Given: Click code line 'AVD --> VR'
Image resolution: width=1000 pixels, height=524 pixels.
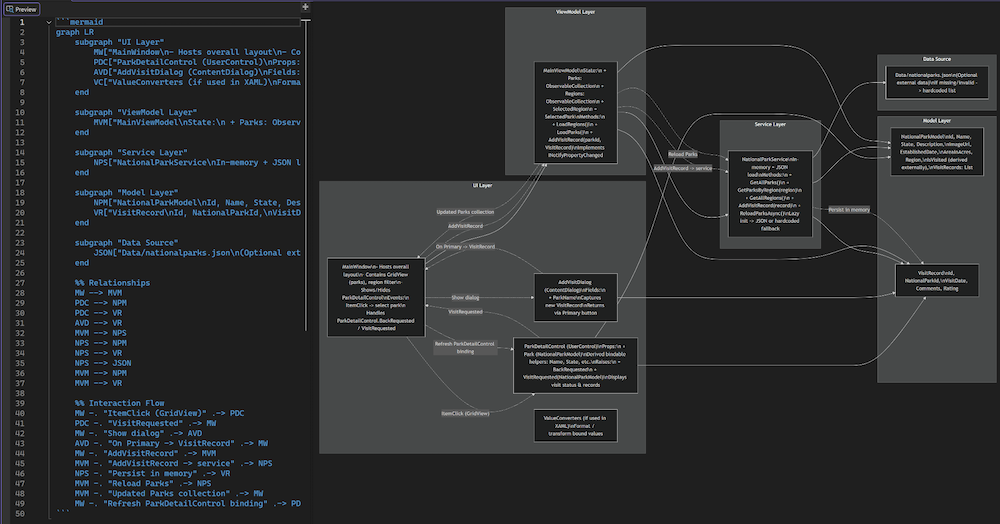Looking at the screenshot, I should (x=98, y=323).
